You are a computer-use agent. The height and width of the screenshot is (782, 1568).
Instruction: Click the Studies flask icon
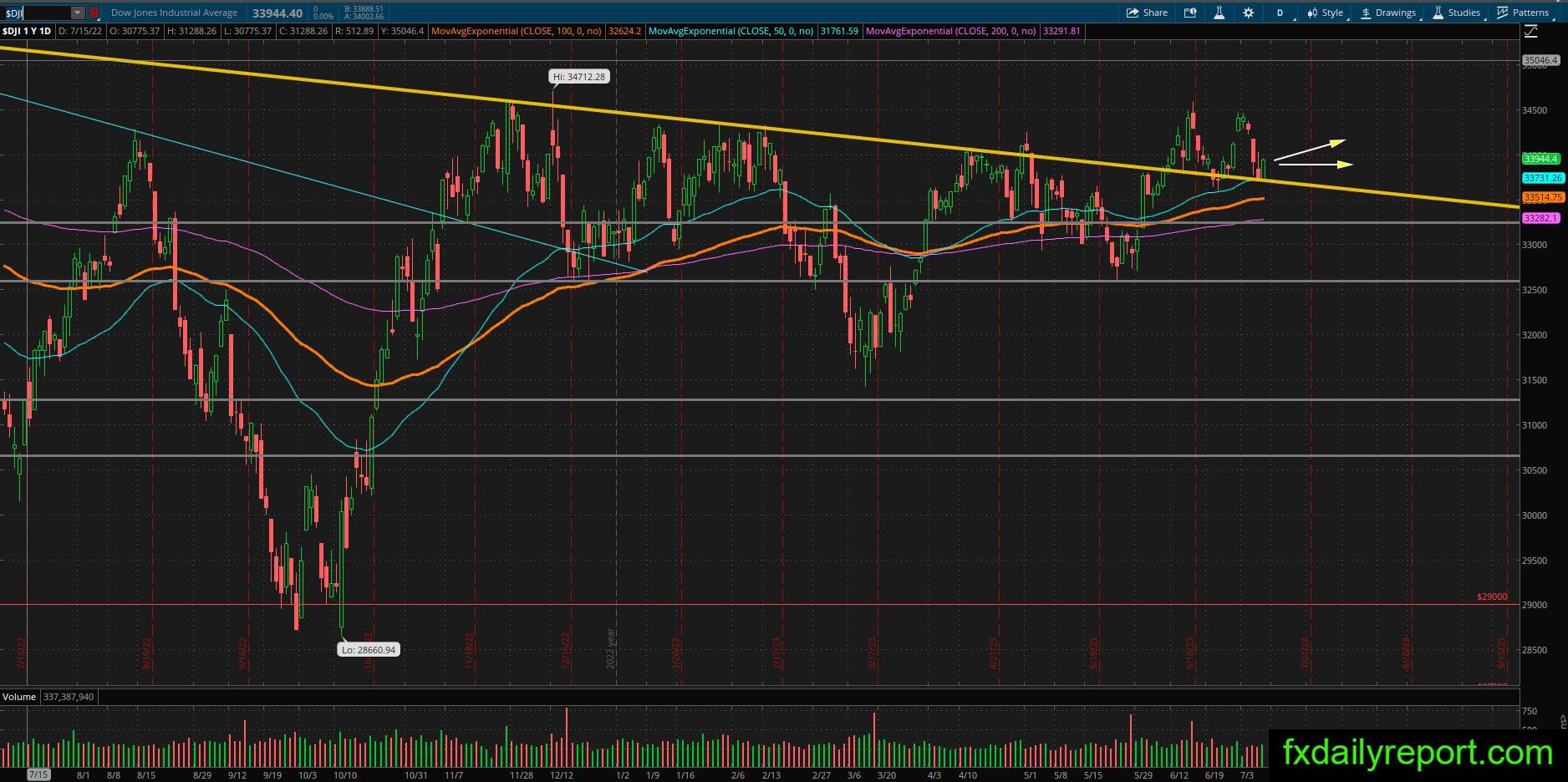pyautogui.click(x=1438, y=13)
